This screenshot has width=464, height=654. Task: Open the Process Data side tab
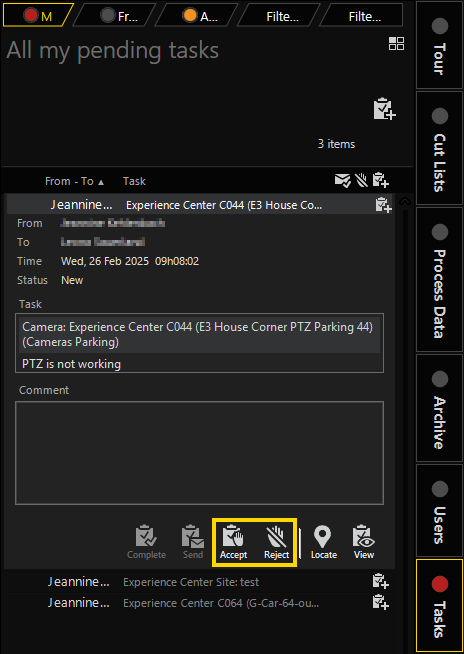439,279
